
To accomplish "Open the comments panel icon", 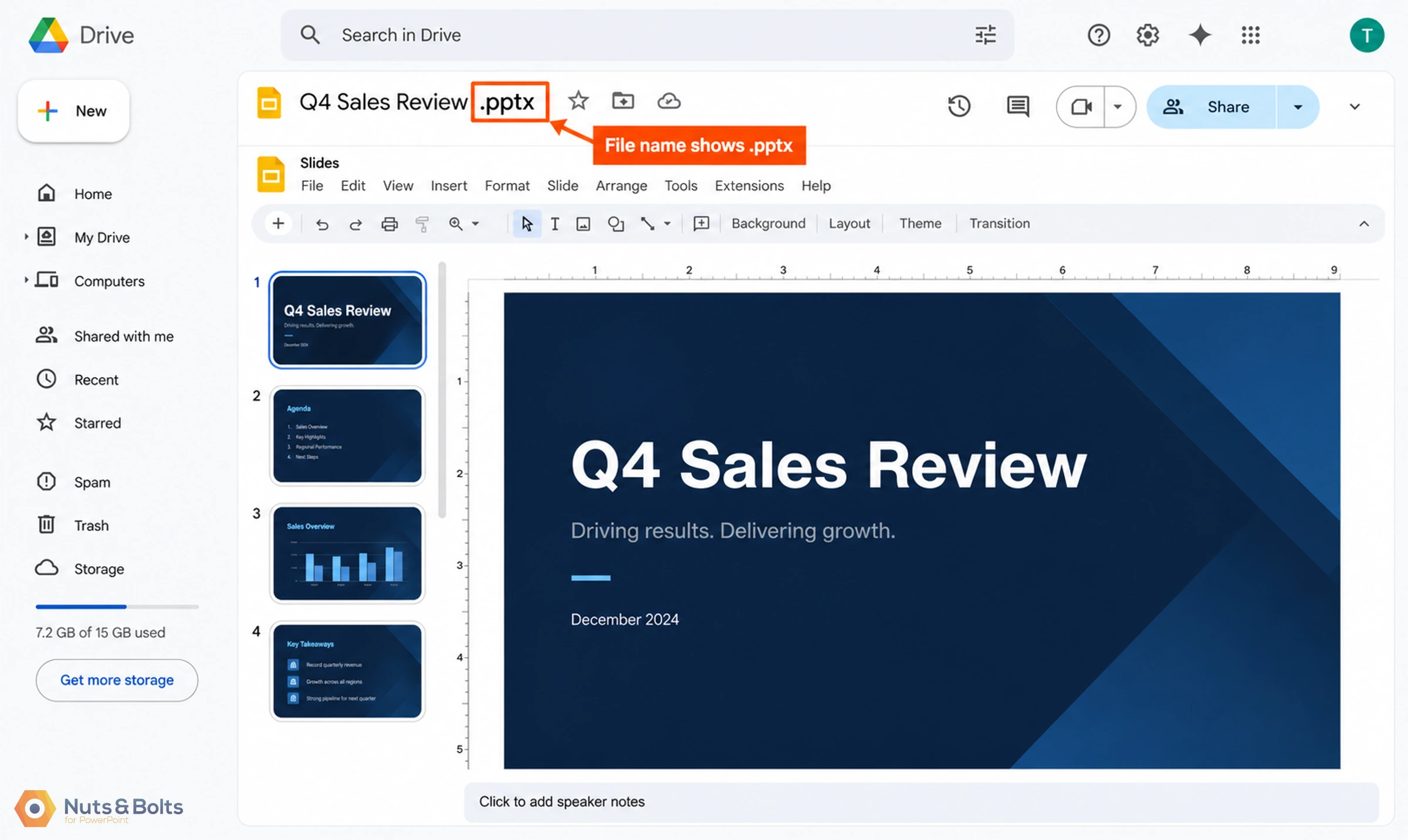I will (1018, 106).
